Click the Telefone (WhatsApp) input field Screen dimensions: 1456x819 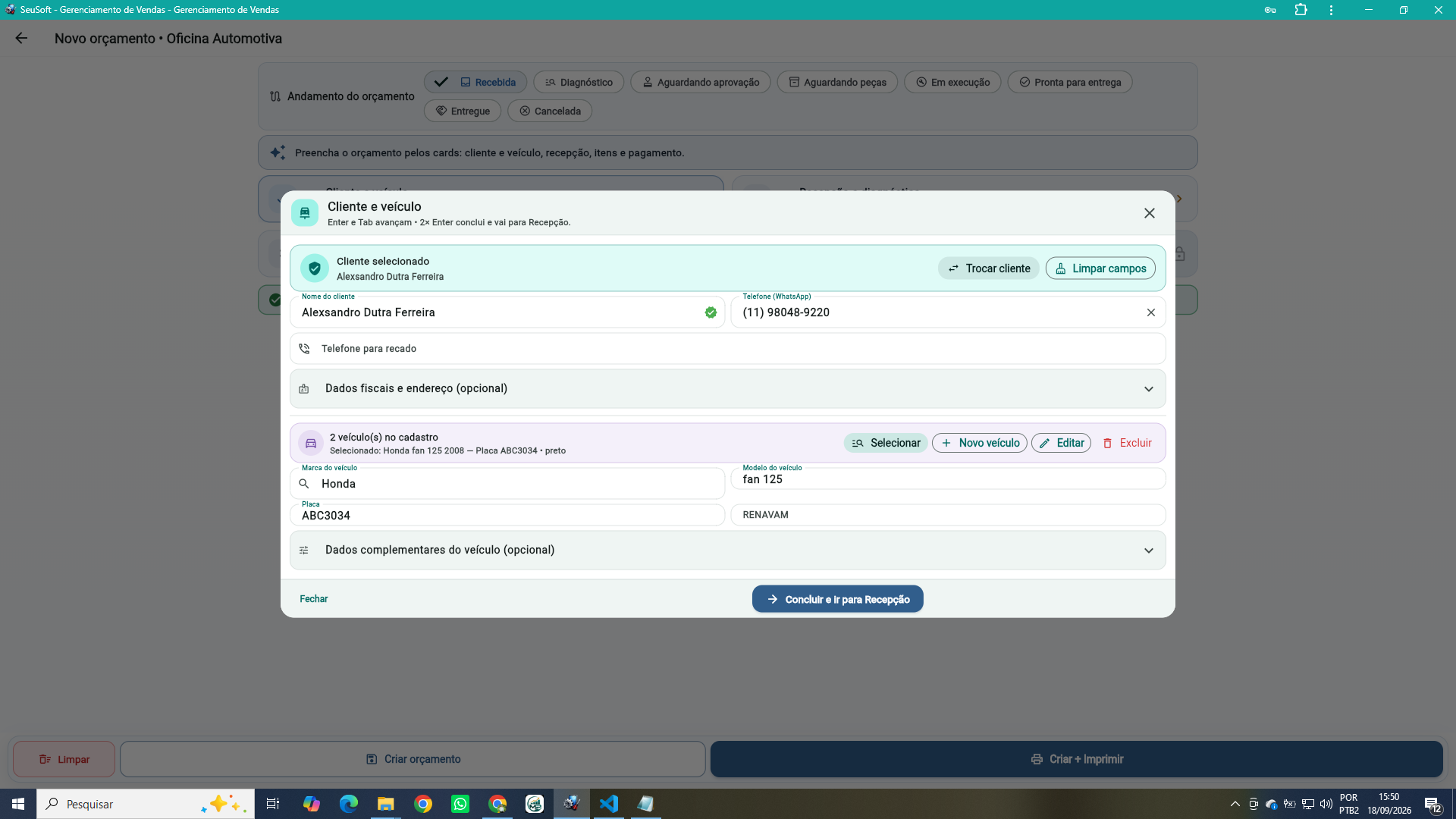click(948, 312)
